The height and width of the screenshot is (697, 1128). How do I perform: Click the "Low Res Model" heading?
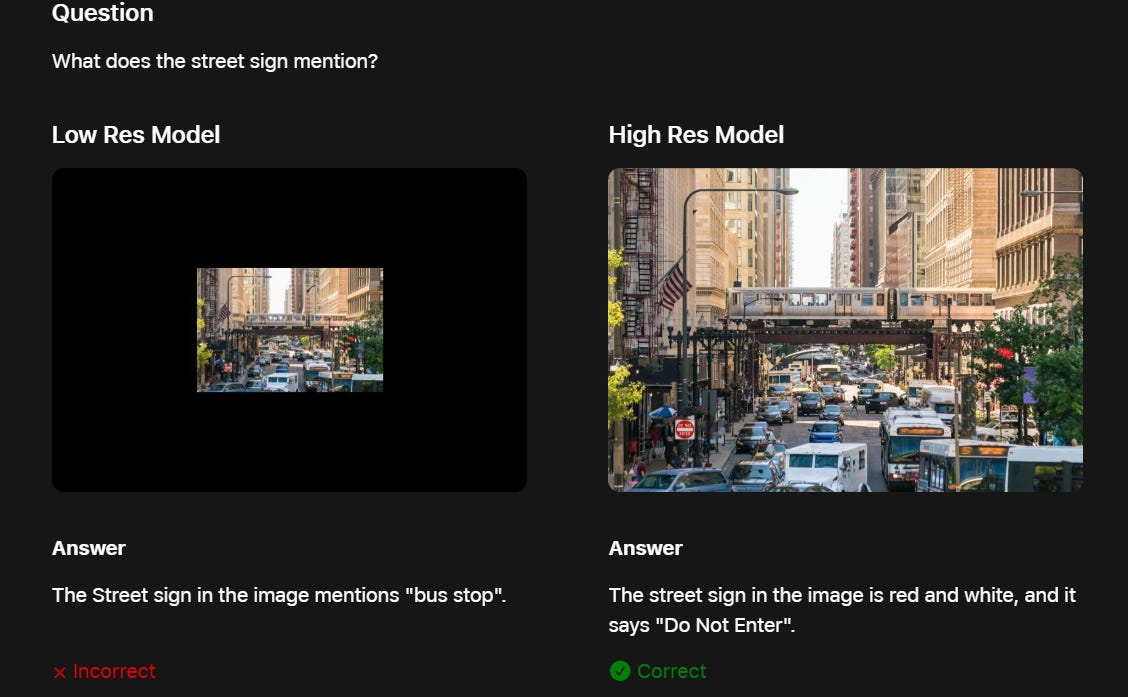(x=136, y=135)
